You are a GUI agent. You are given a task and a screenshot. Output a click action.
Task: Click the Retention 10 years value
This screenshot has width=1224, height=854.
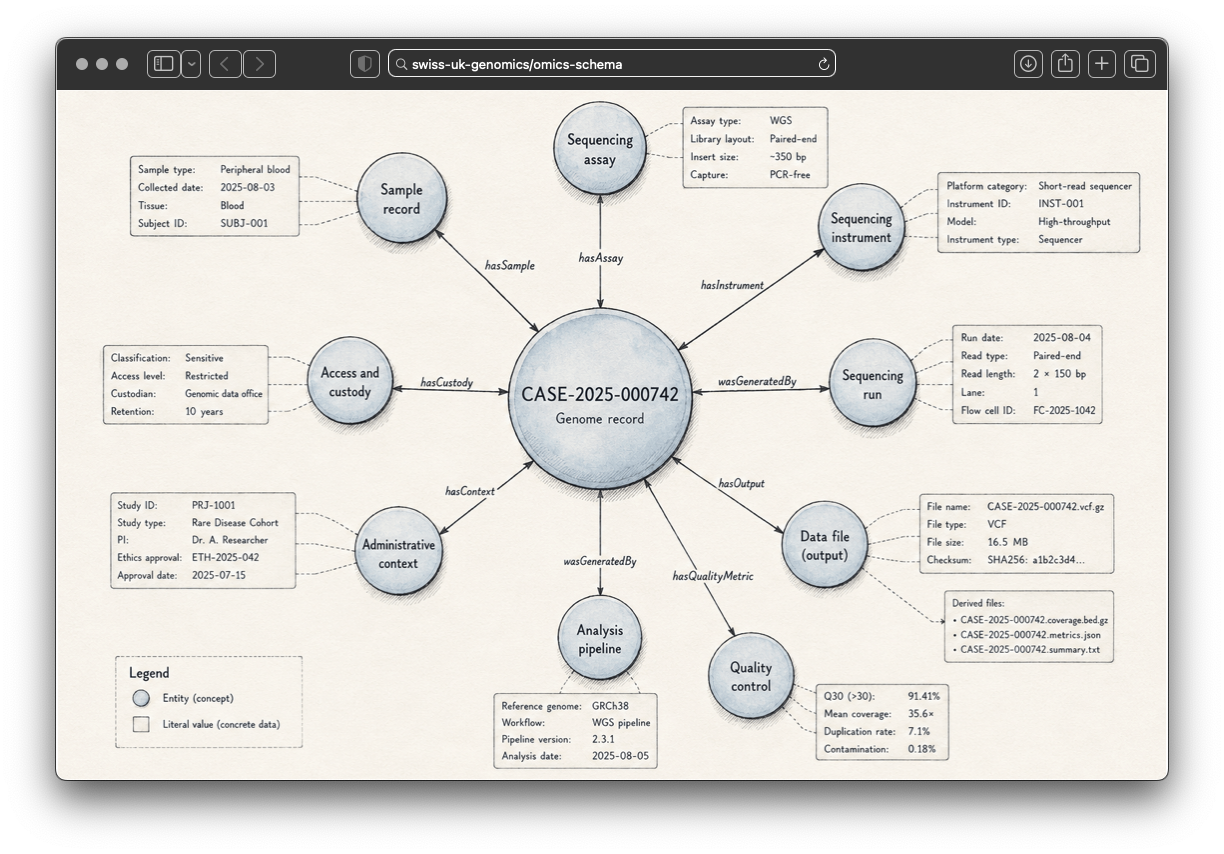tap(204, 412)
